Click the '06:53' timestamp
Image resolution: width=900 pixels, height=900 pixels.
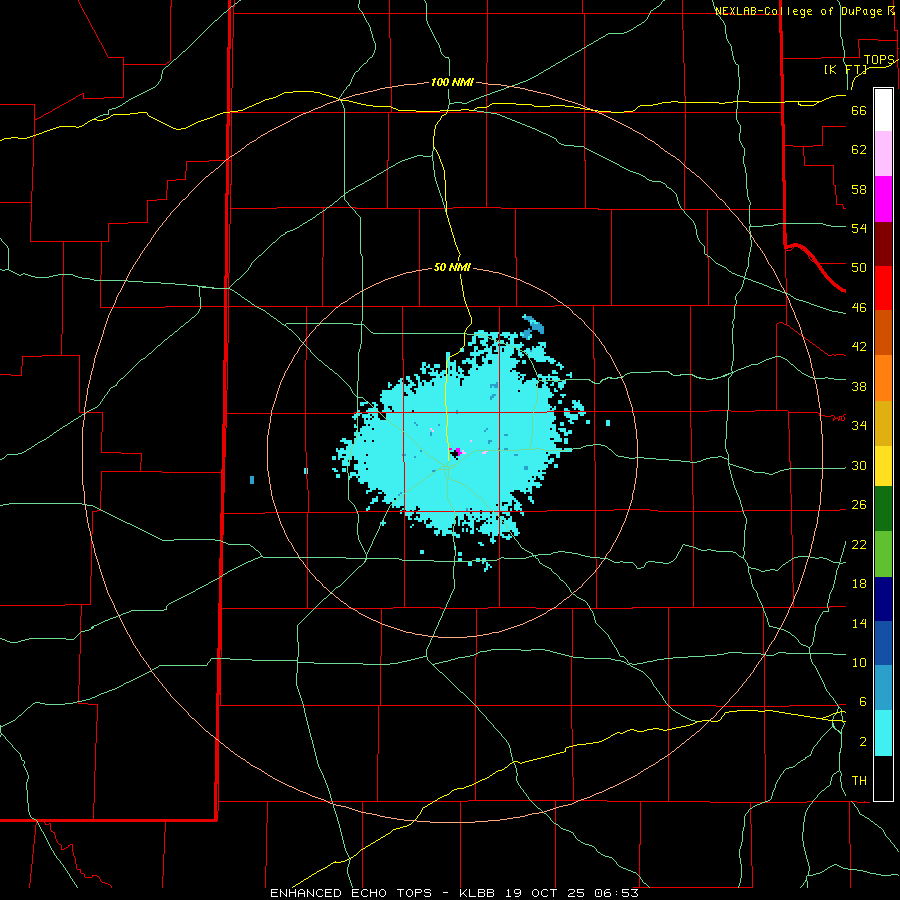617,893
